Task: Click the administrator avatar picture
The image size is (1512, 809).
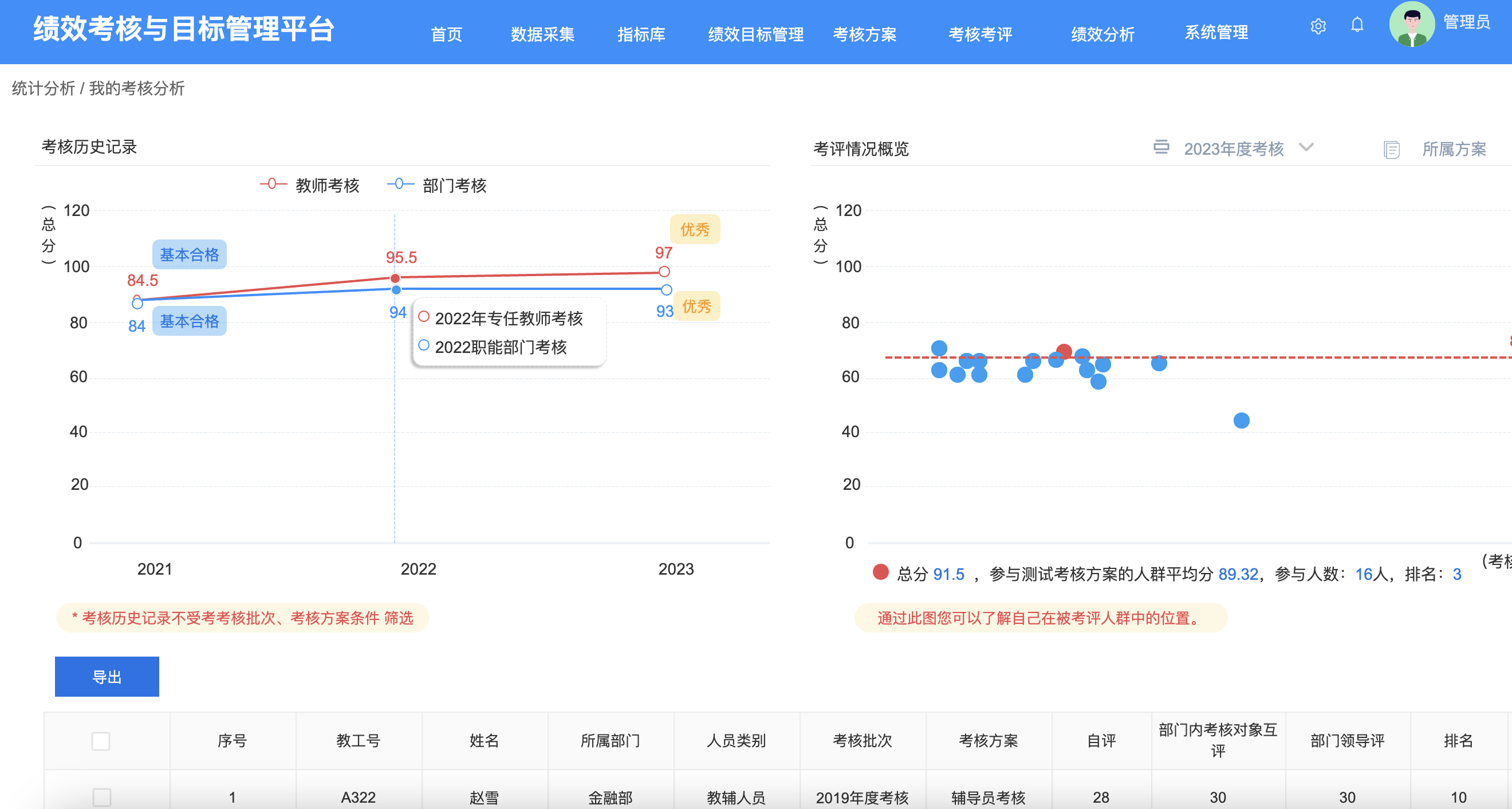Action: 1412,24
